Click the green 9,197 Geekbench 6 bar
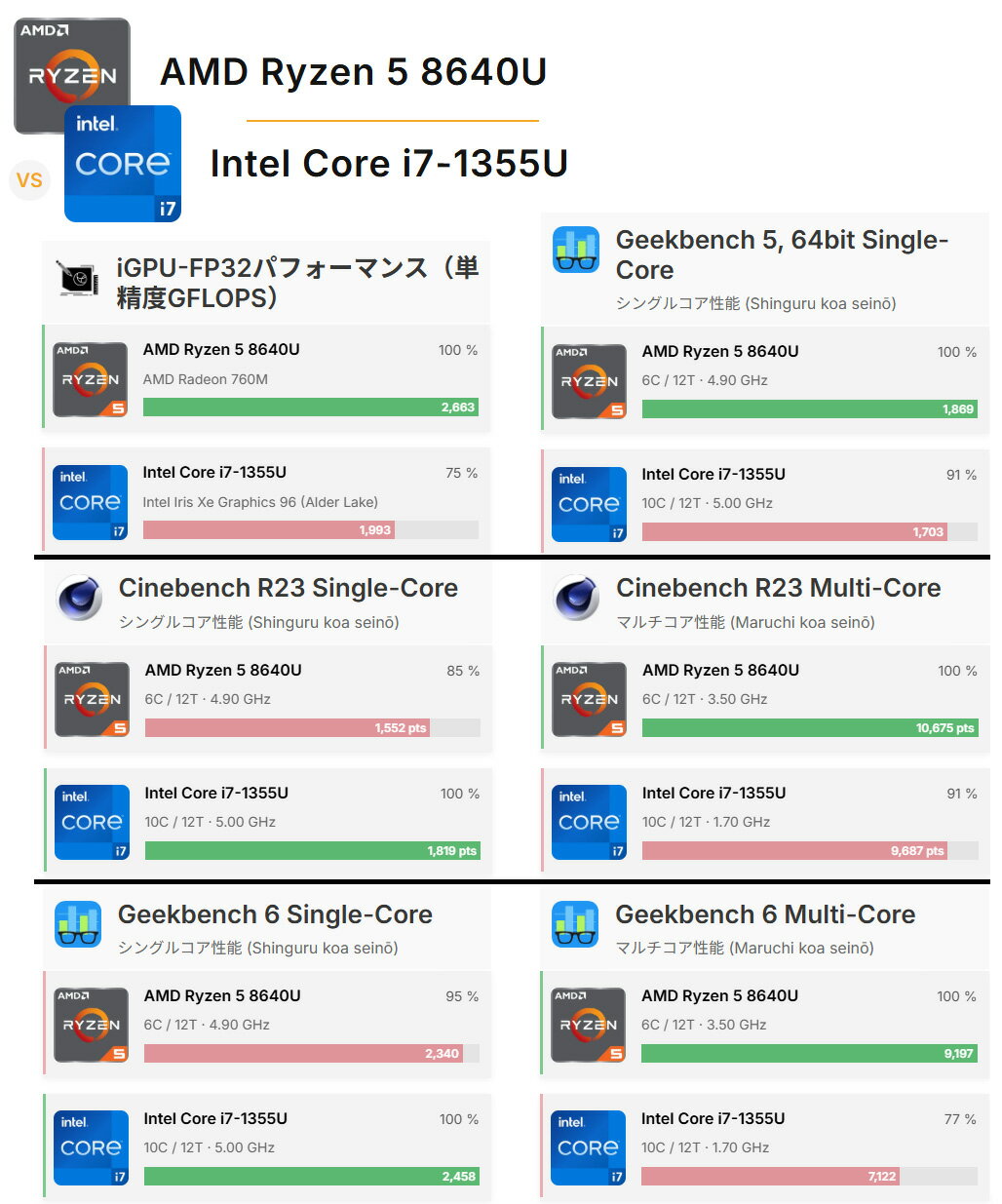The image size is (1002, 1204). point(808,1054)
